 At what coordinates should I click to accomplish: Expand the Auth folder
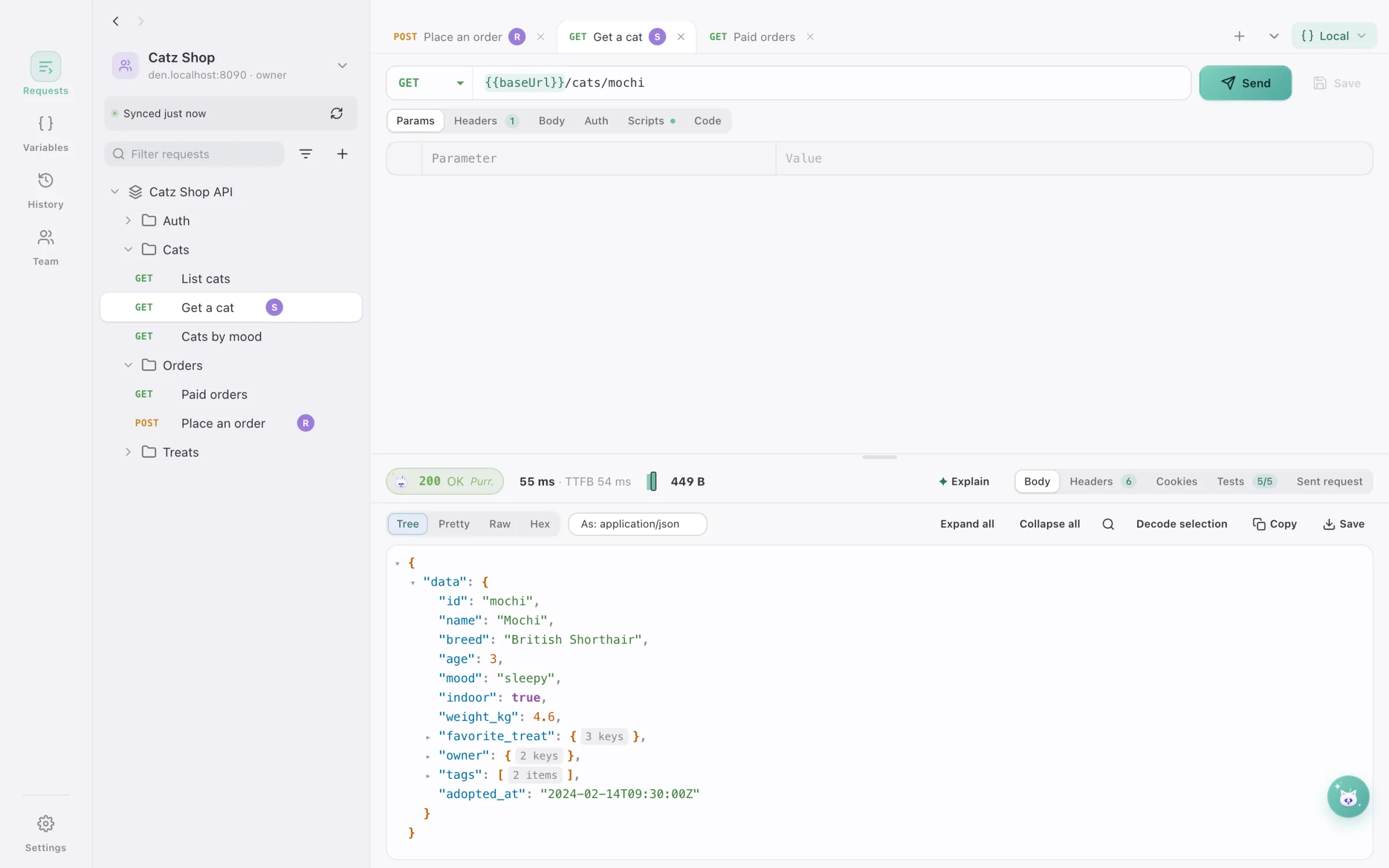point(128,220)
